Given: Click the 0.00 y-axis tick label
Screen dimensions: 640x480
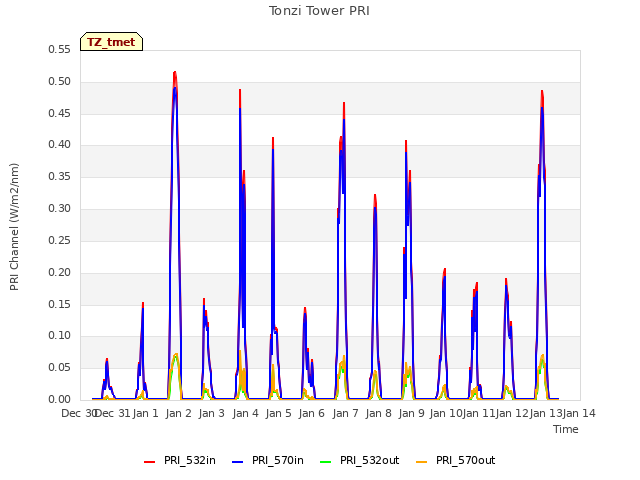Looking at the screenshot, I should click(x=59, y=399).
